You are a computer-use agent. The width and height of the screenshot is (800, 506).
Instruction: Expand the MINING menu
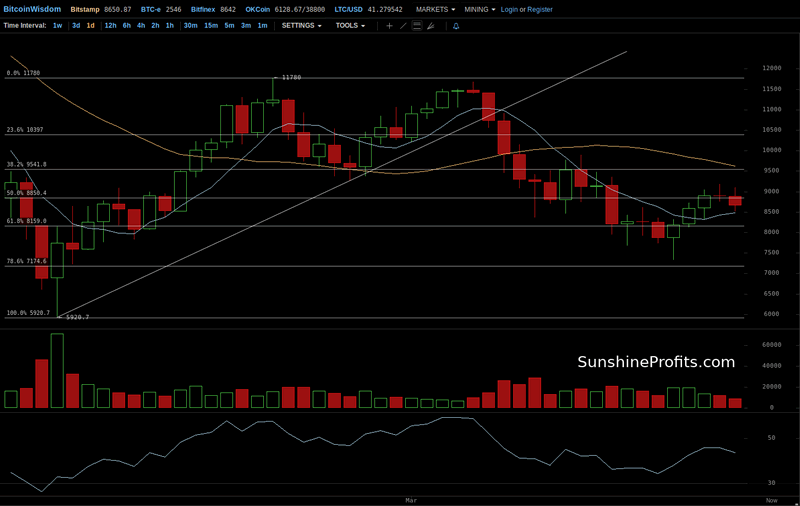479,9
